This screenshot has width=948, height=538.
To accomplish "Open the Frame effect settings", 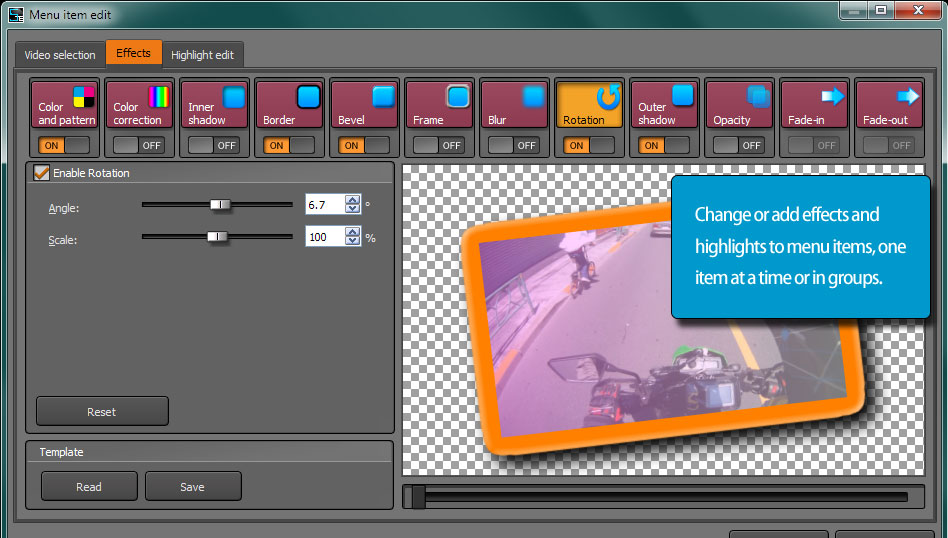I will (440, 105).
